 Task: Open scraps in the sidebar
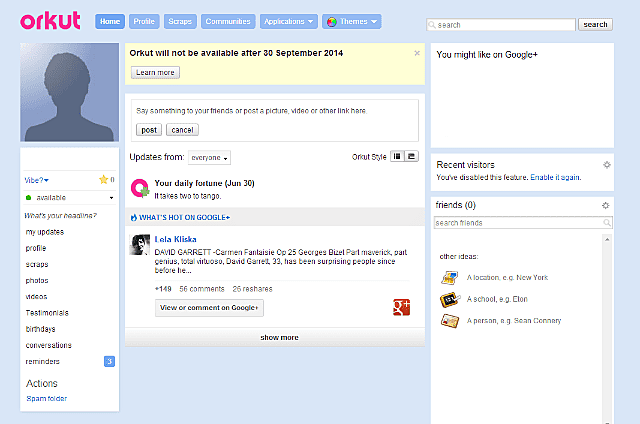pos(37,264)
